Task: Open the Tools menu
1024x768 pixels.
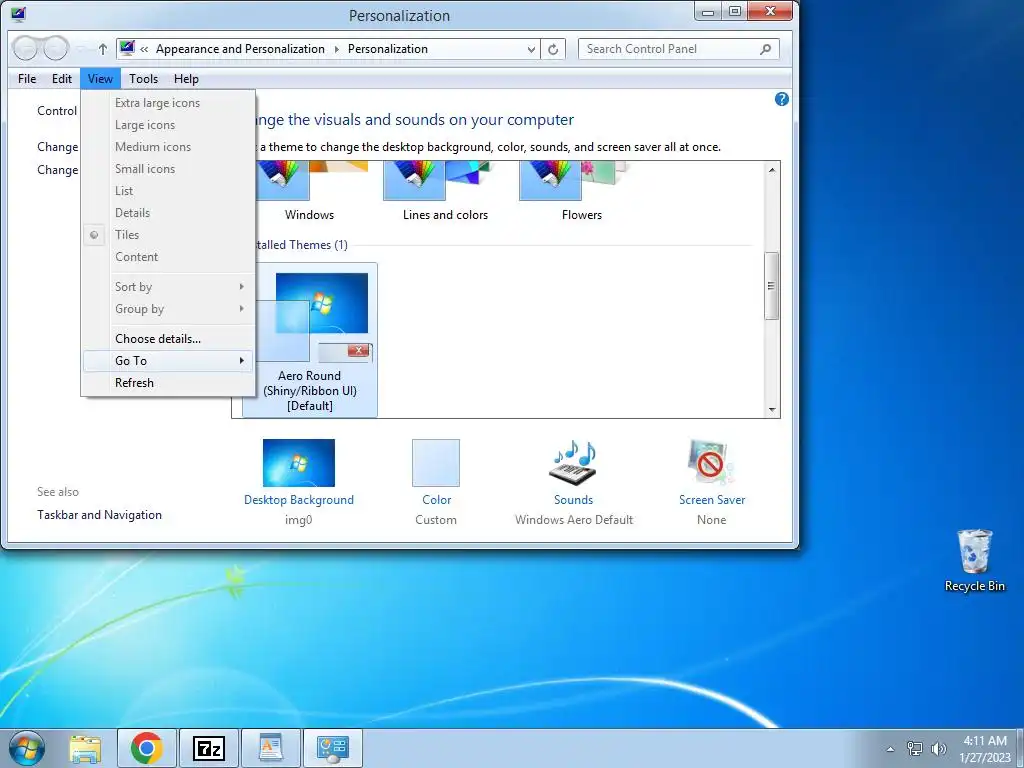Action: point(143,79)
